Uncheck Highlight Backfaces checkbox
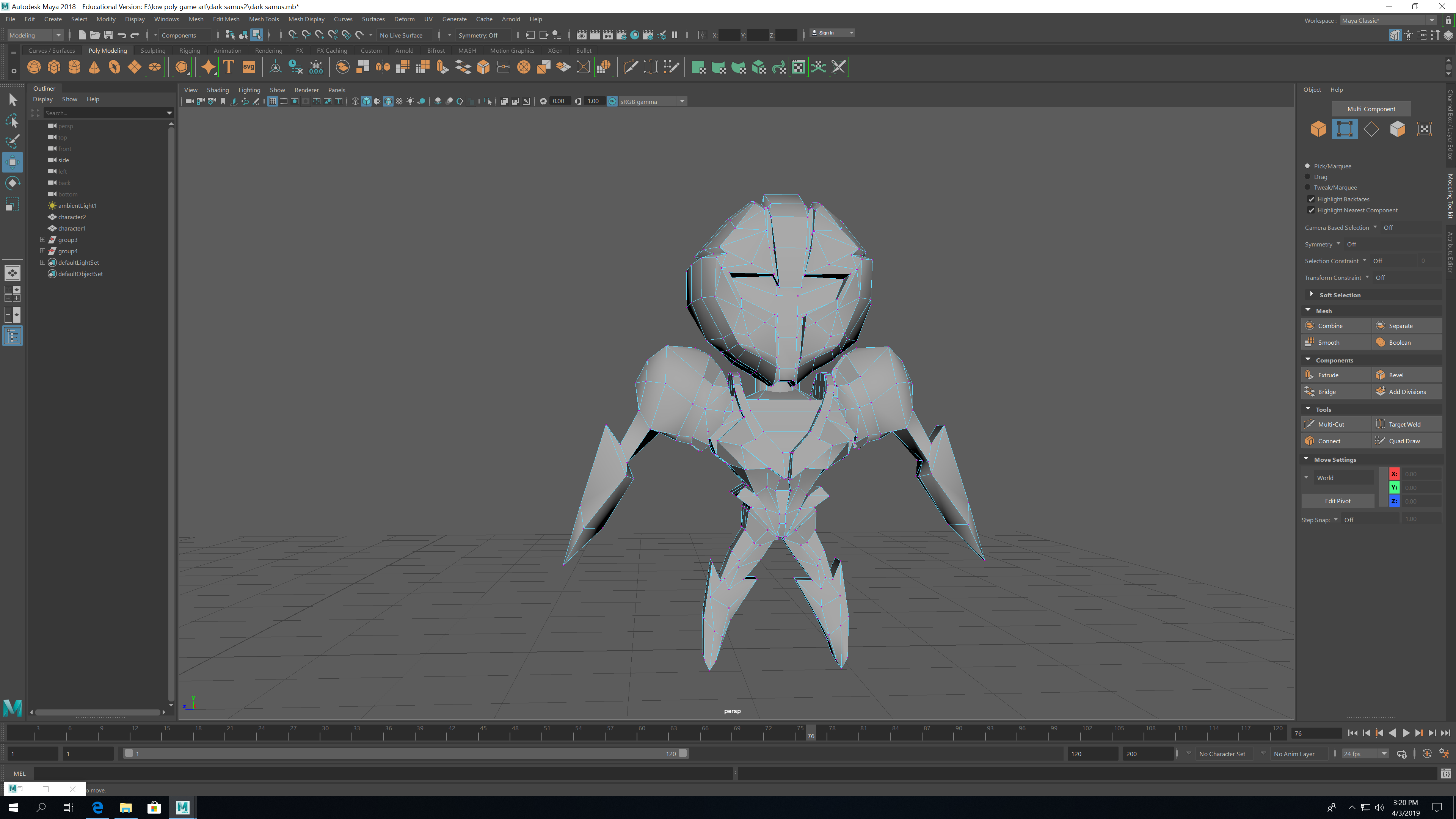 click(x=1311, y=199)
